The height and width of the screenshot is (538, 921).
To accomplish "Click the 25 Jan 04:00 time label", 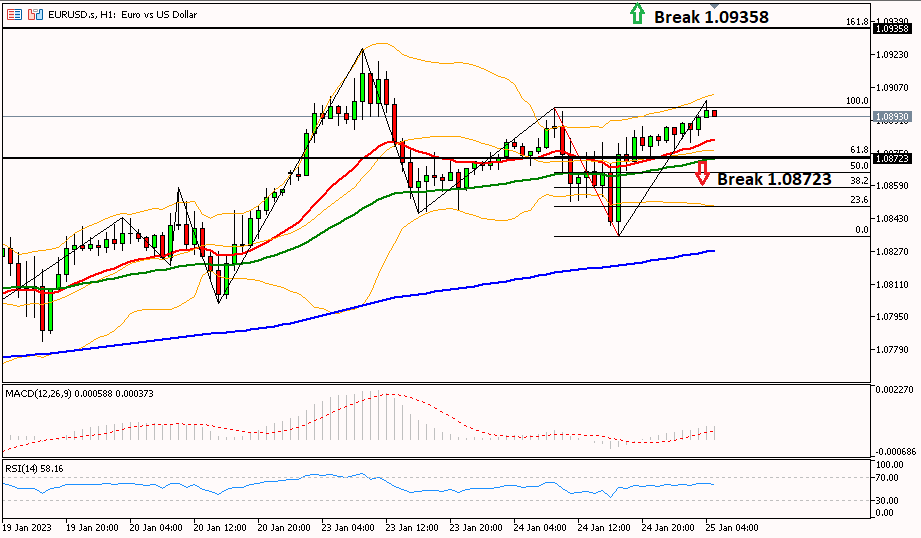I will pyautogui.click(x=732, y=527).
